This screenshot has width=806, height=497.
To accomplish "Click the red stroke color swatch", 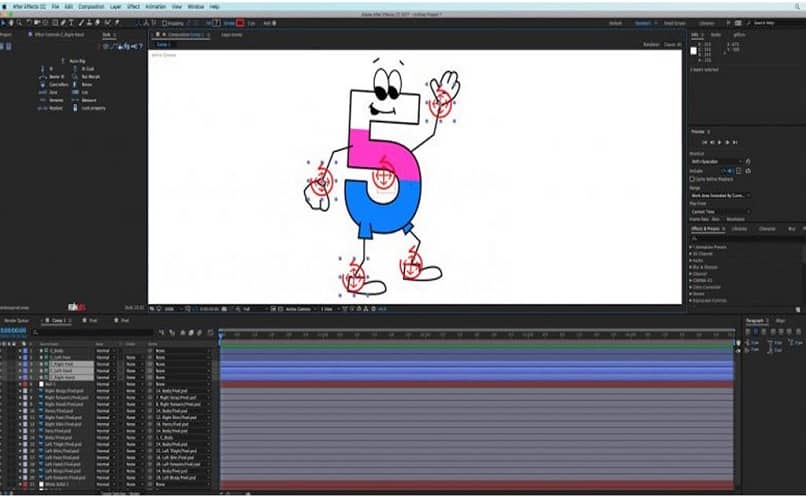I will coord(240,23).
